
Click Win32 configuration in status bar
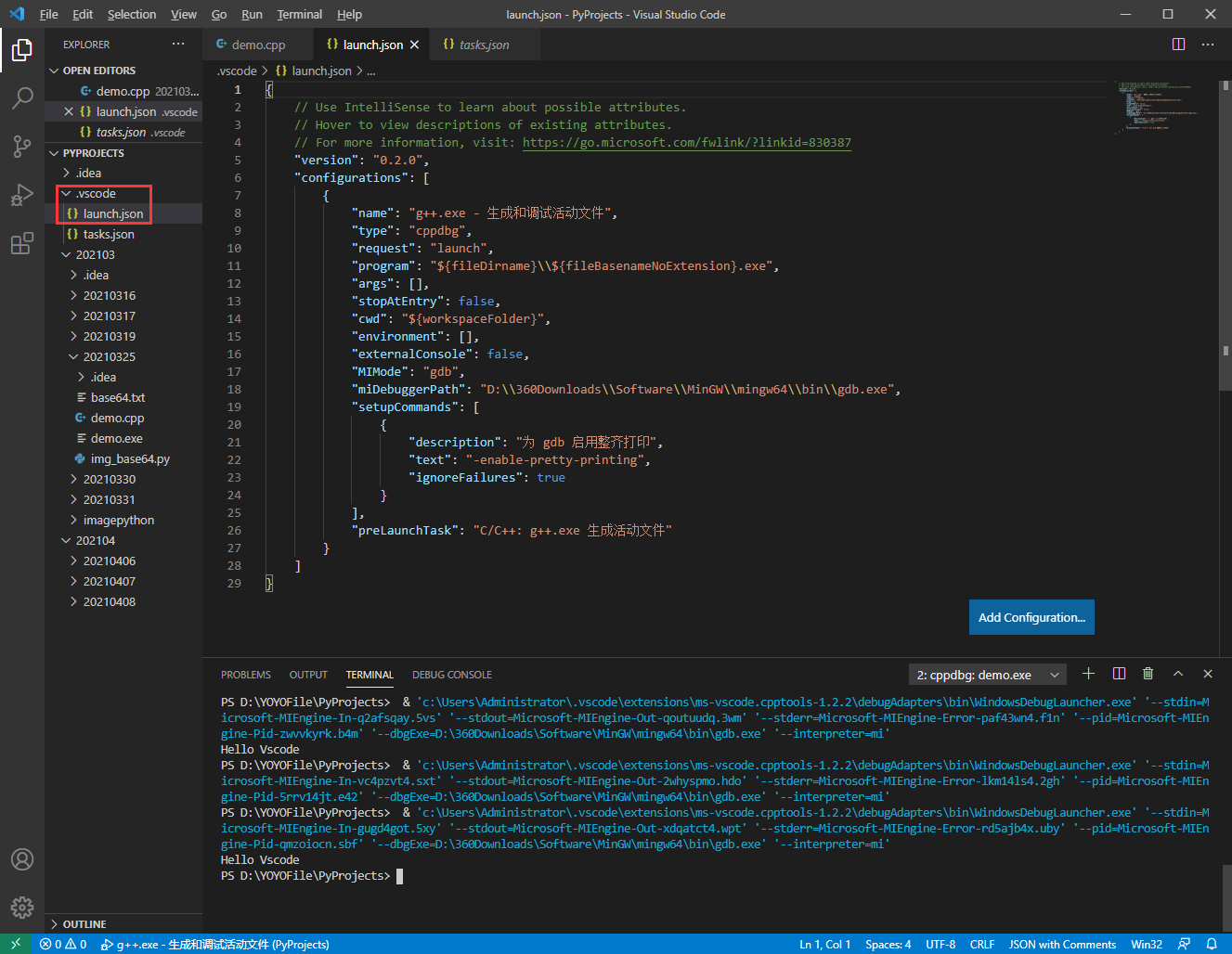[x=1147, y=944]
